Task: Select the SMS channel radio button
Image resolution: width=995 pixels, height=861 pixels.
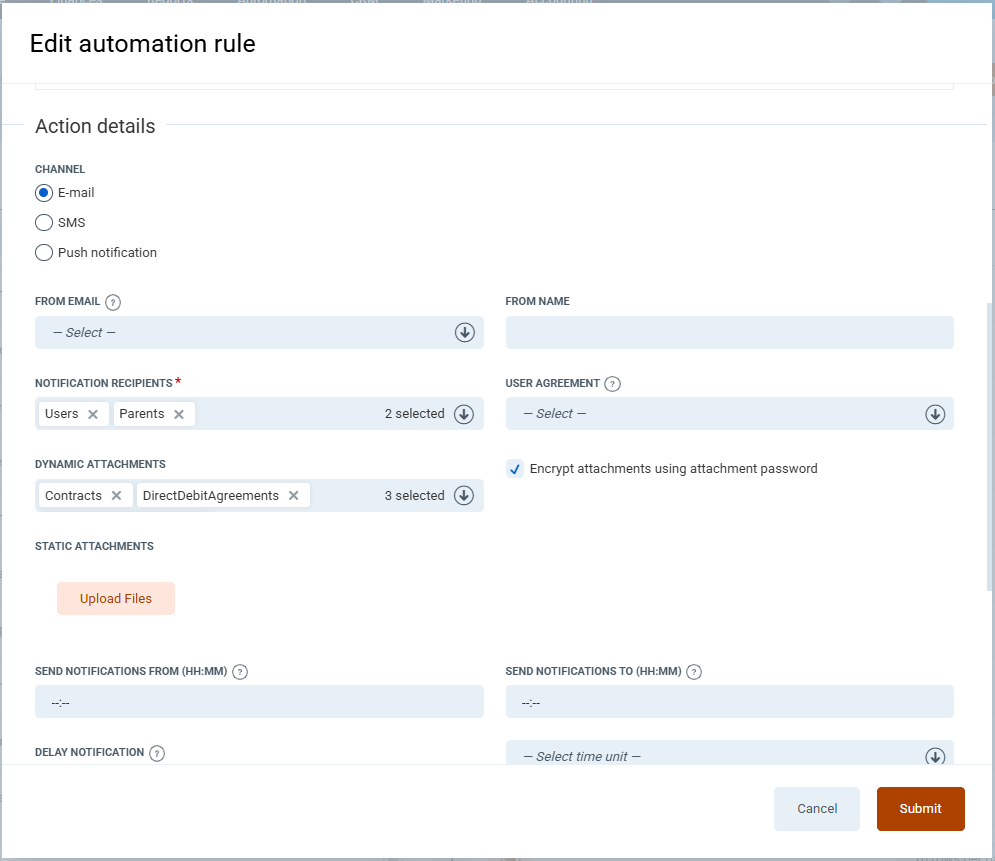Action: coord(44,223)
